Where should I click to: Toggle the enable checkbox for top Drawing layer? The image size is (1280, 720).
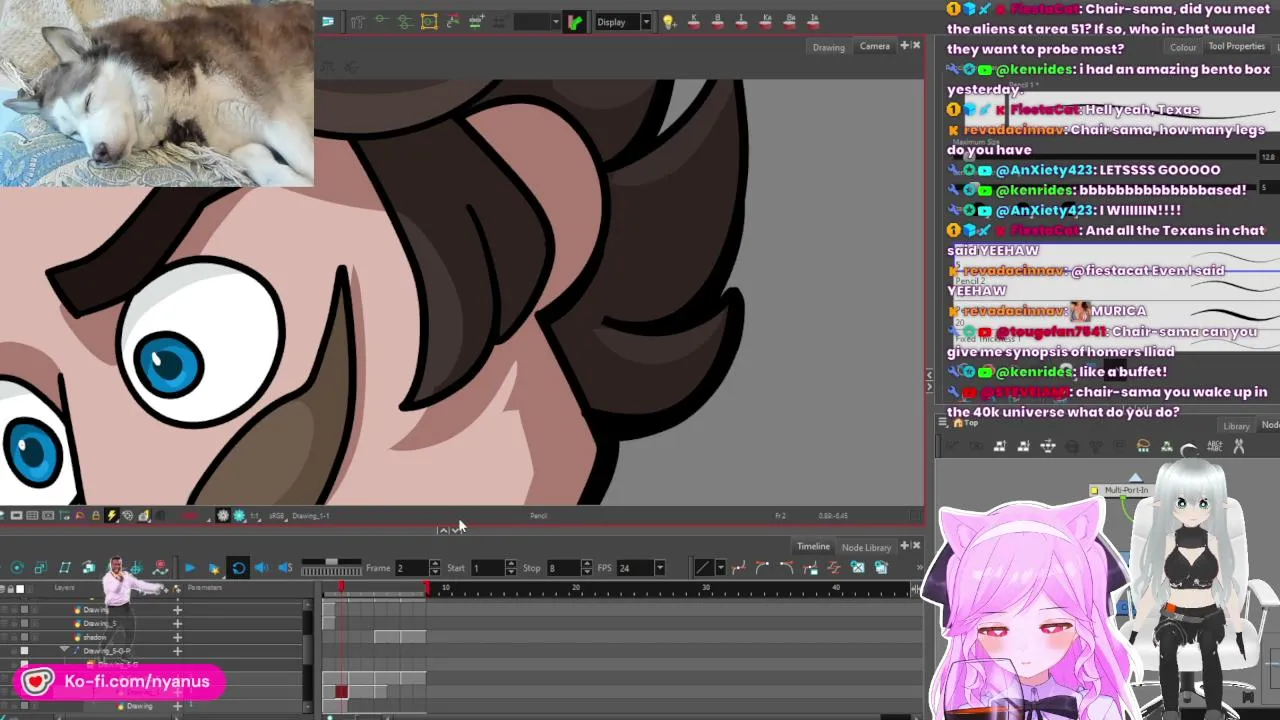pos(24,609)
